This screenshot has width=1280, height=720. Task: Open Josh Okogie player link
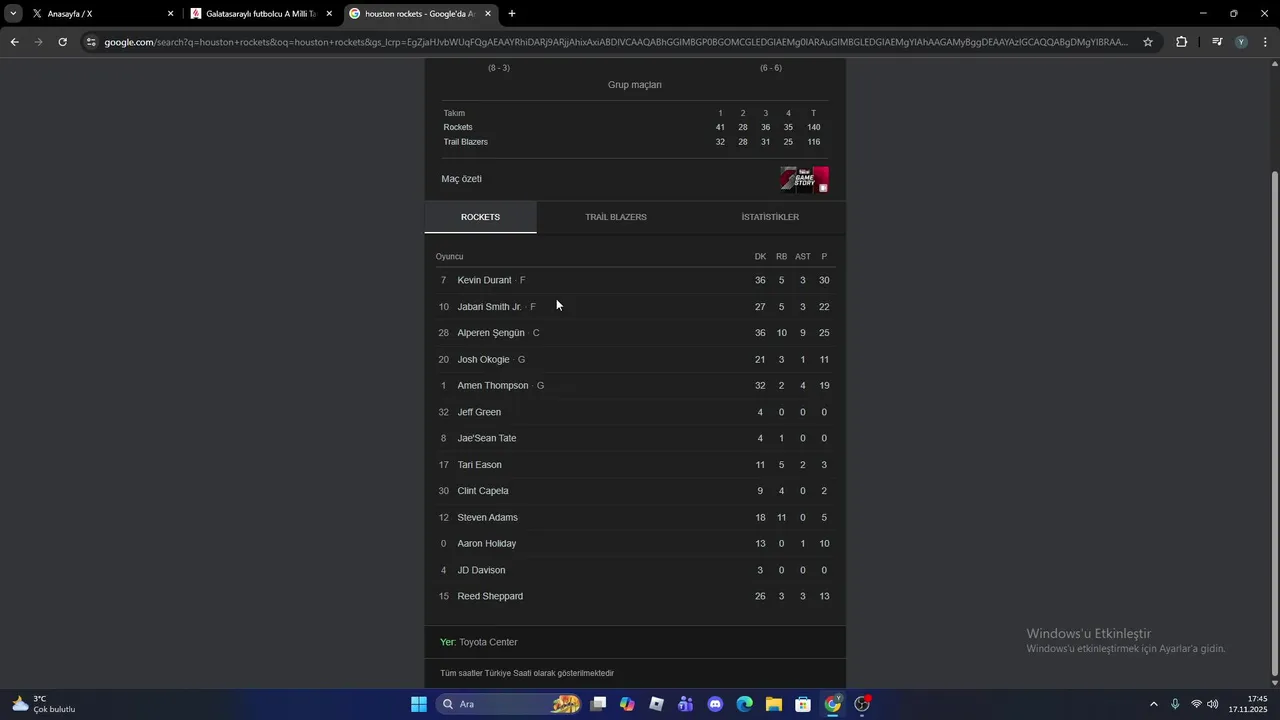(483, 360)
